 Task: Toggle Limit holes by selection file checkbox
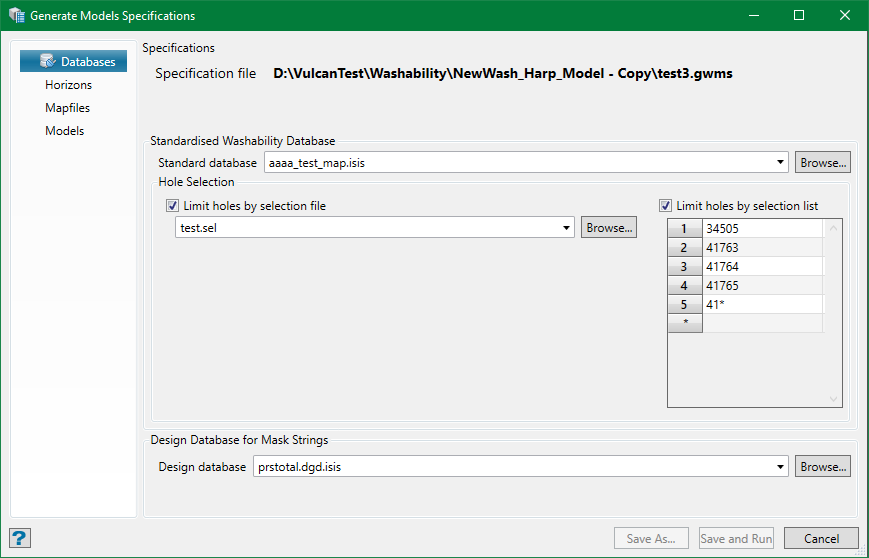tap(173, 206)
